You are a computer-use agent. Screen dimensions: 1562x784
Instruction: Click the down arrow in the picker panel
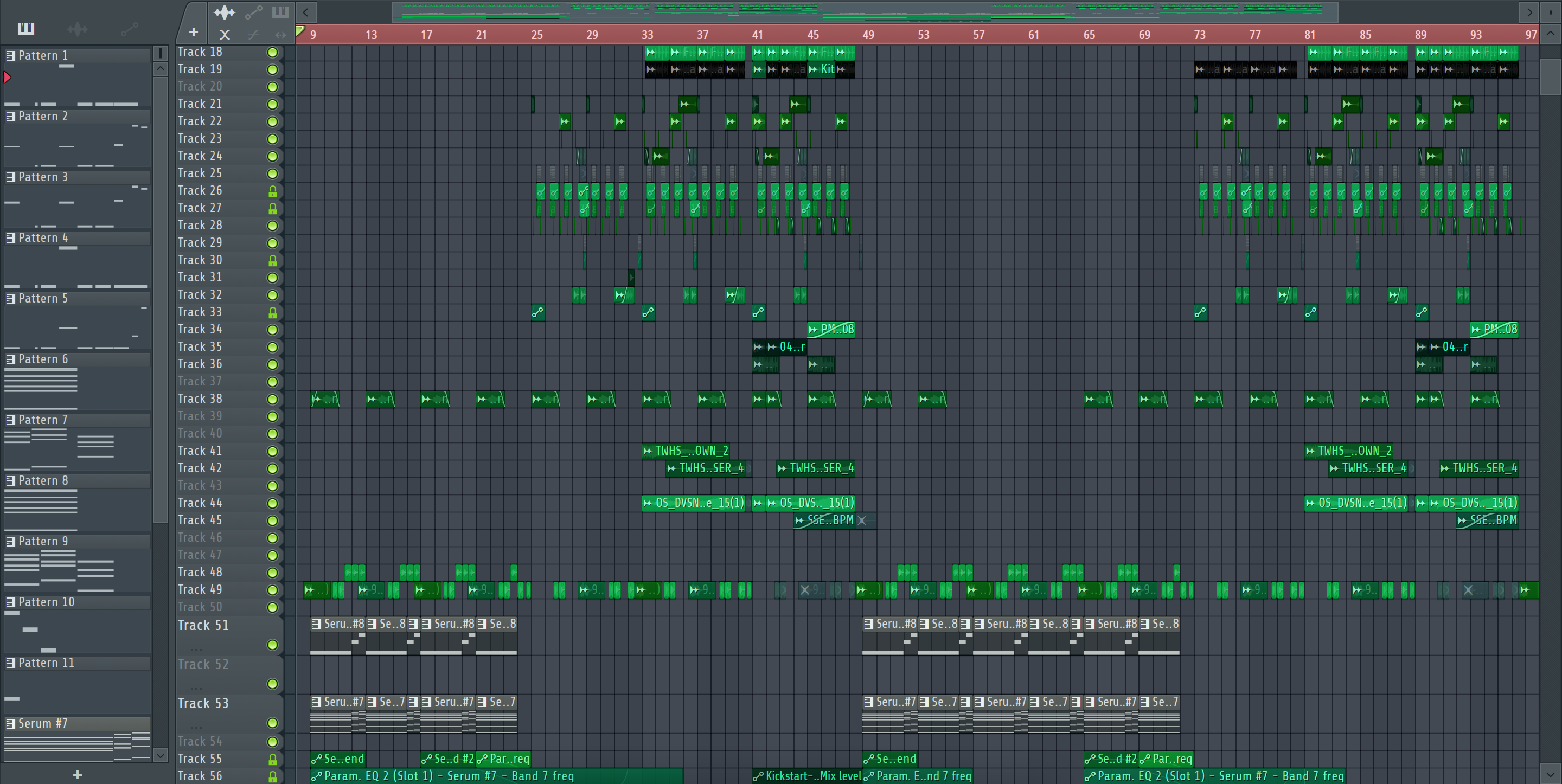(160, 755)
